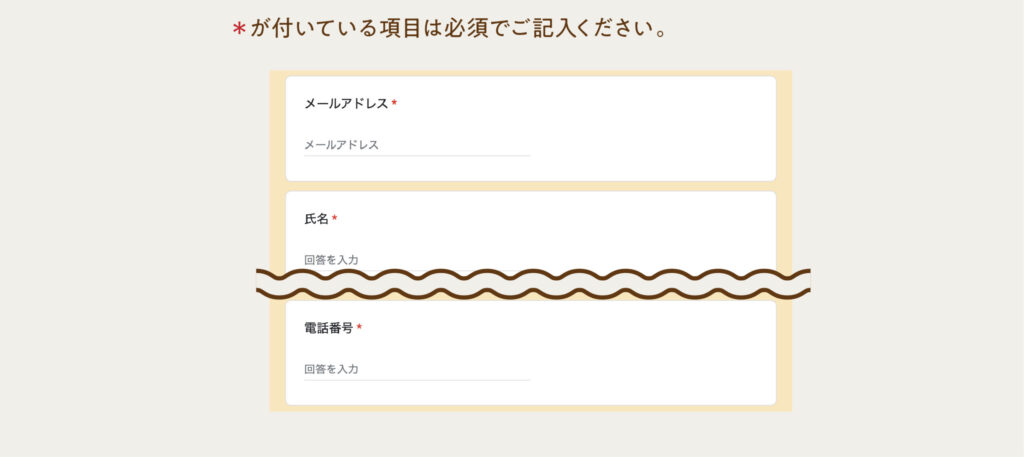Viewport: 1024px width, 457px height.
Task: Click the red asterisk beside 電話番号
Action: pyautogui.click(x=359, y=328)
